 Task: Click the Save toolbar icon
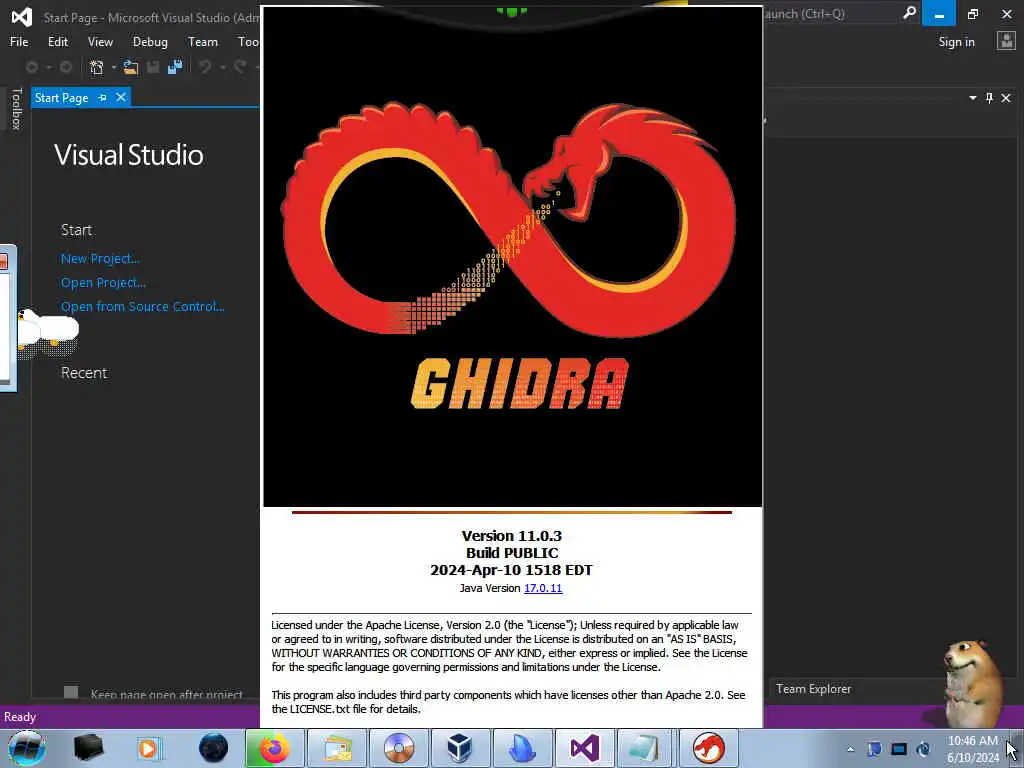point(153,67)
